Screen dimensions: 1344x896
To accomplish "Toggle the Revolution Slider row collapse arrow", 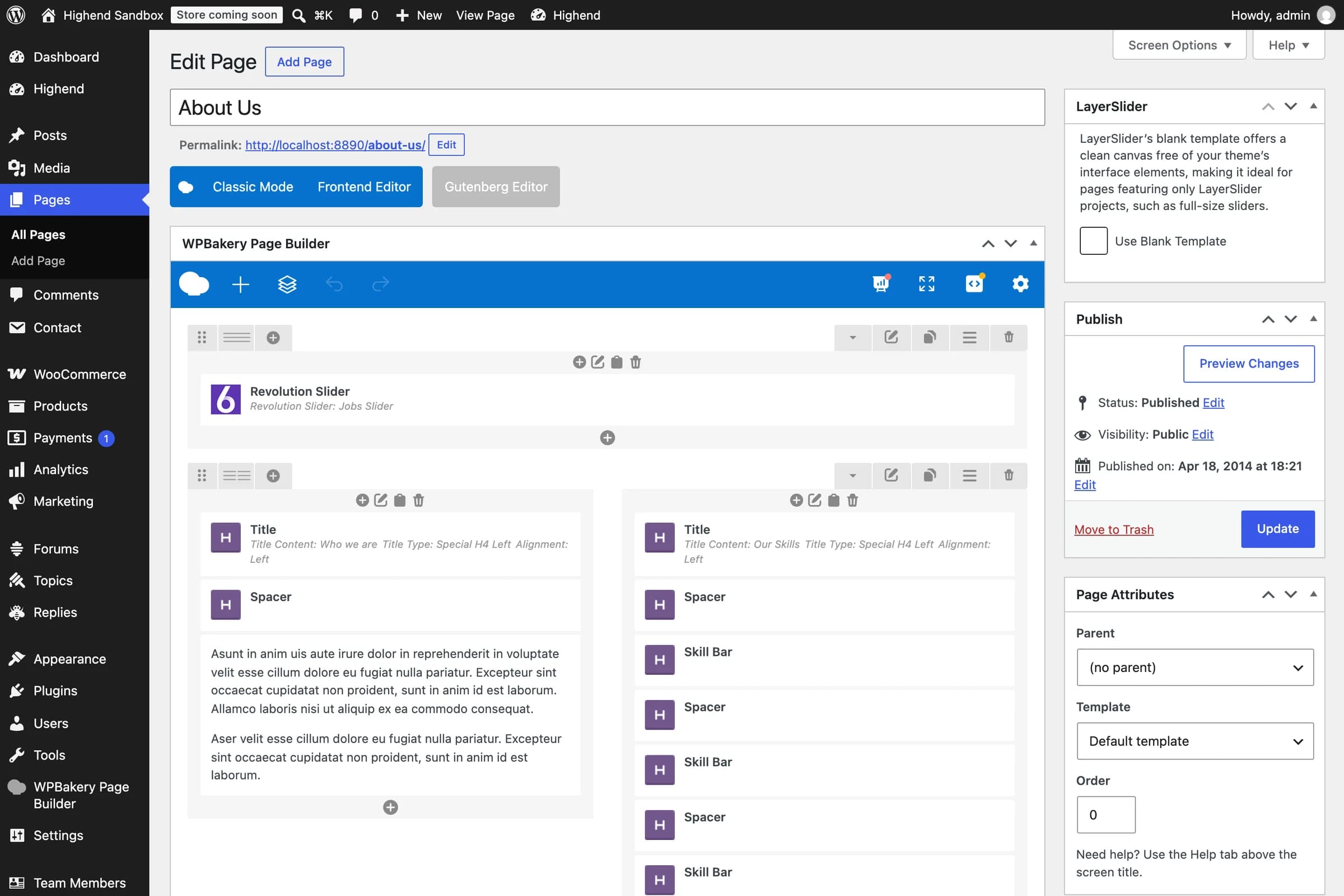I will [852, 337].
